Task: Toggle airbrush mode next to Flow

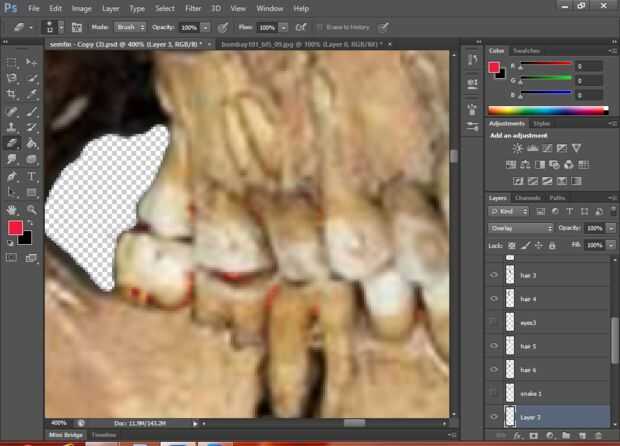Action: point(301,27)
